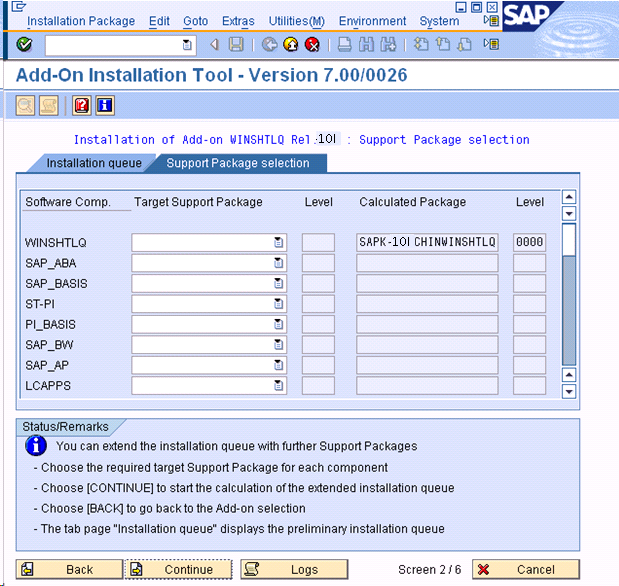Open the Edit menu
Screen dimensions: 619x586
159,21
